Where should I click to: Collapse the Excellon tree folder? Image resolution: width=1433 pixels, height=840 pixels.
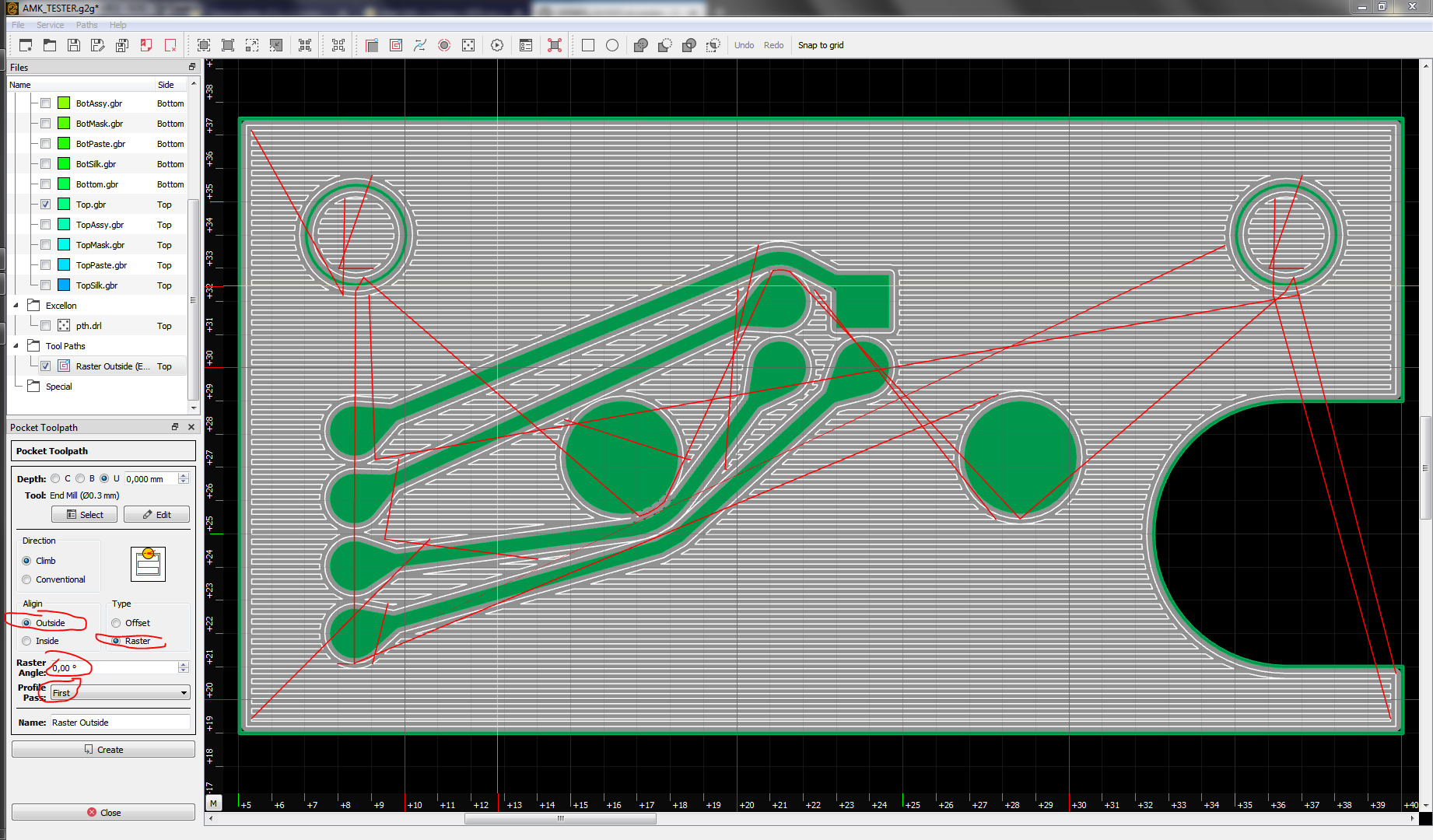[16, 306]
